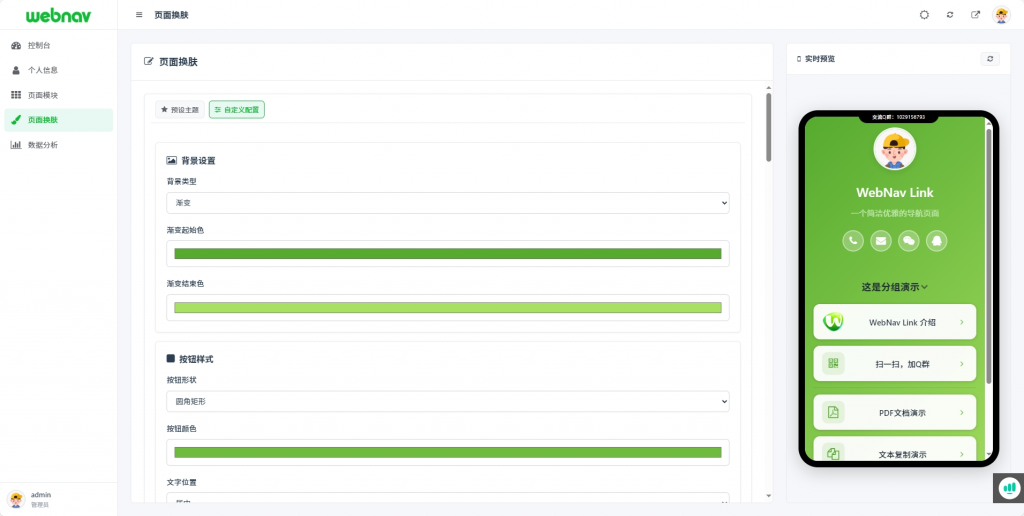This screenshot has width=1024, height=516.
Task: Click the user avatar in the top-right corner
Action: (1001, 15)
